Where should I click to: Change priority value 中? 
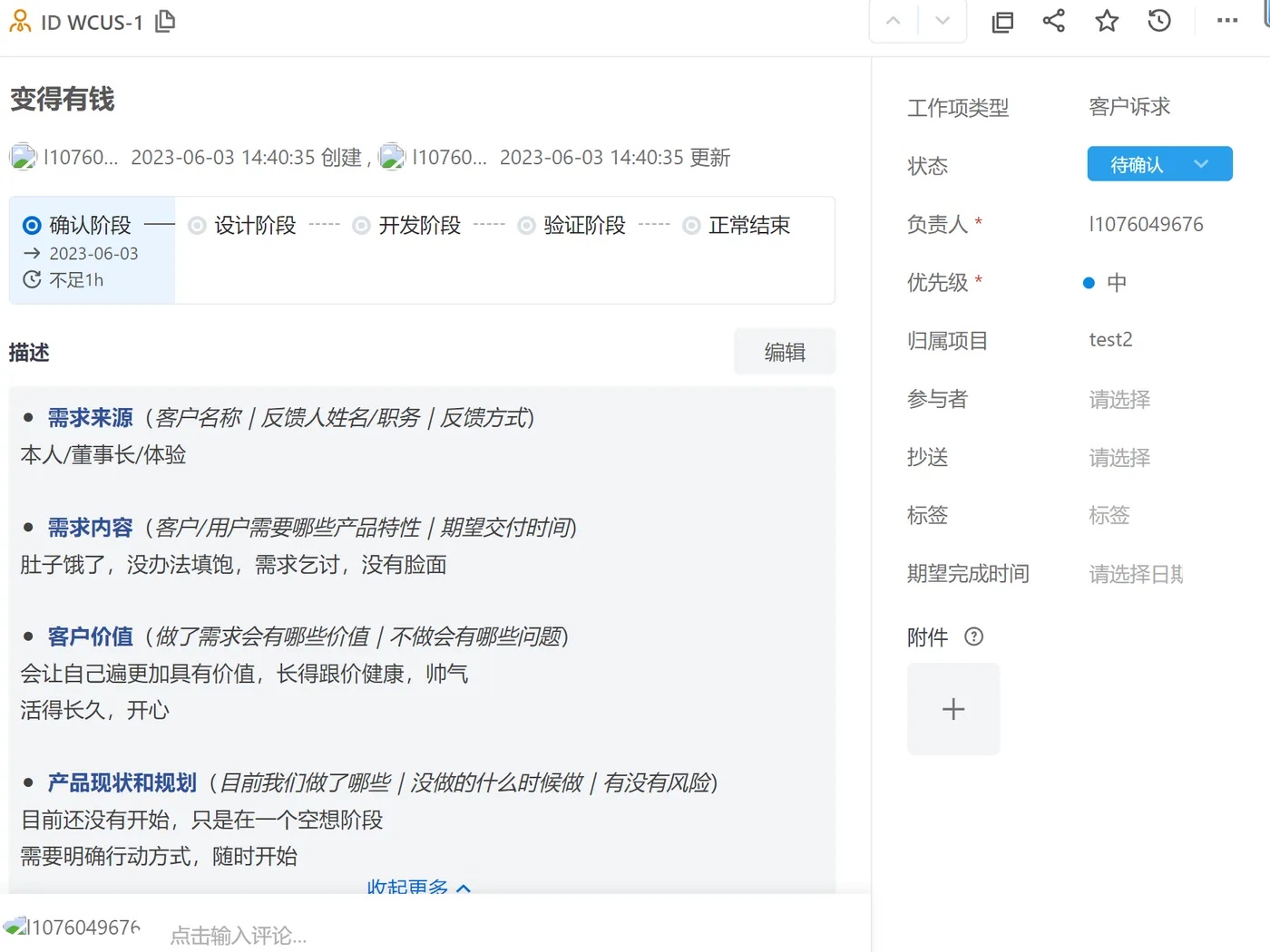point(1117,282)
